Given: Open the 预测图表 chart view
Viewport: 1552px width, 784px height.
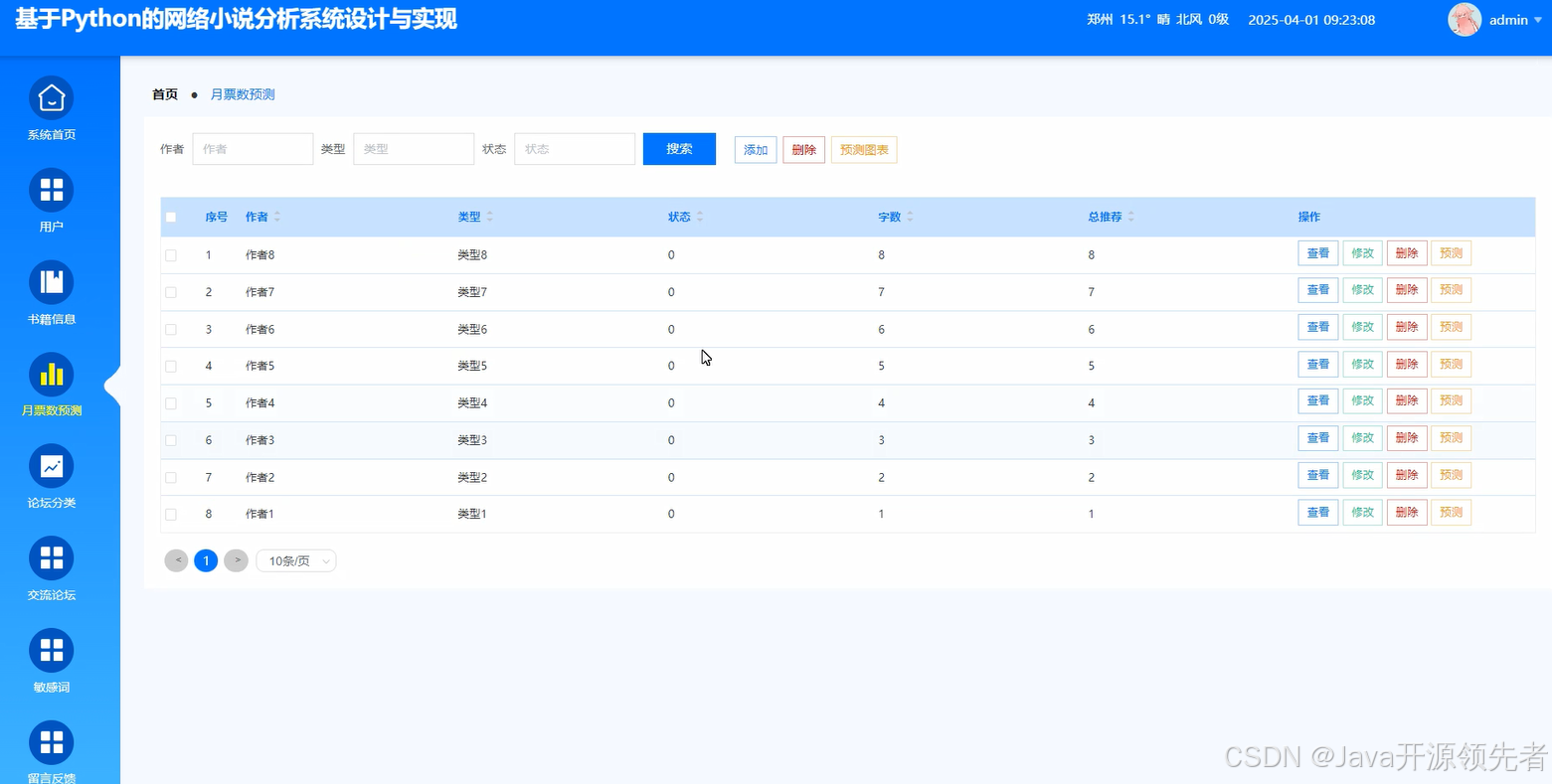Looking at the screenshot, I should pyautogui.click(x=863, y=149).
